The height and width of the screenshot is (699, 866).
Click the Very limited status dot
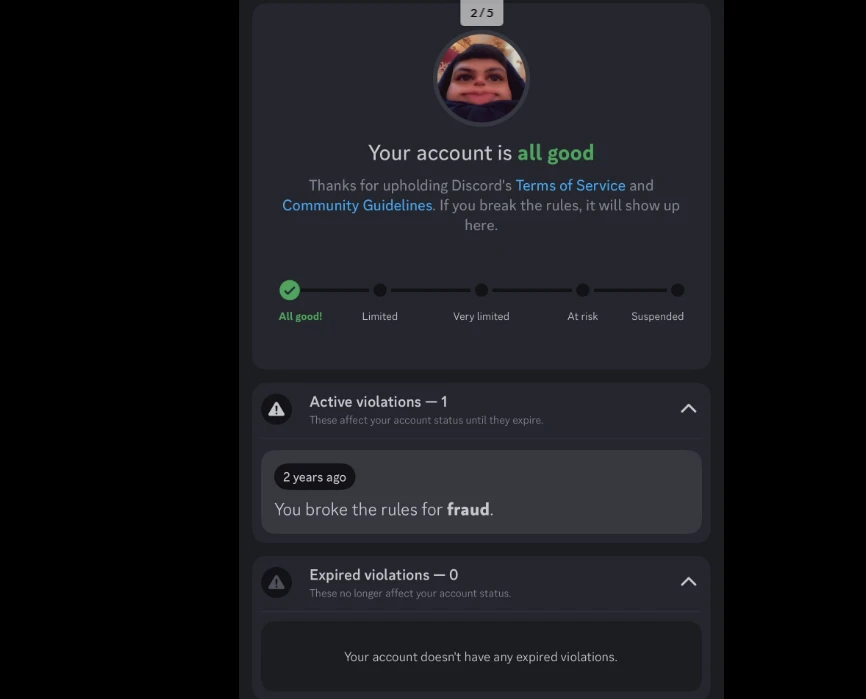coord(482,290)
